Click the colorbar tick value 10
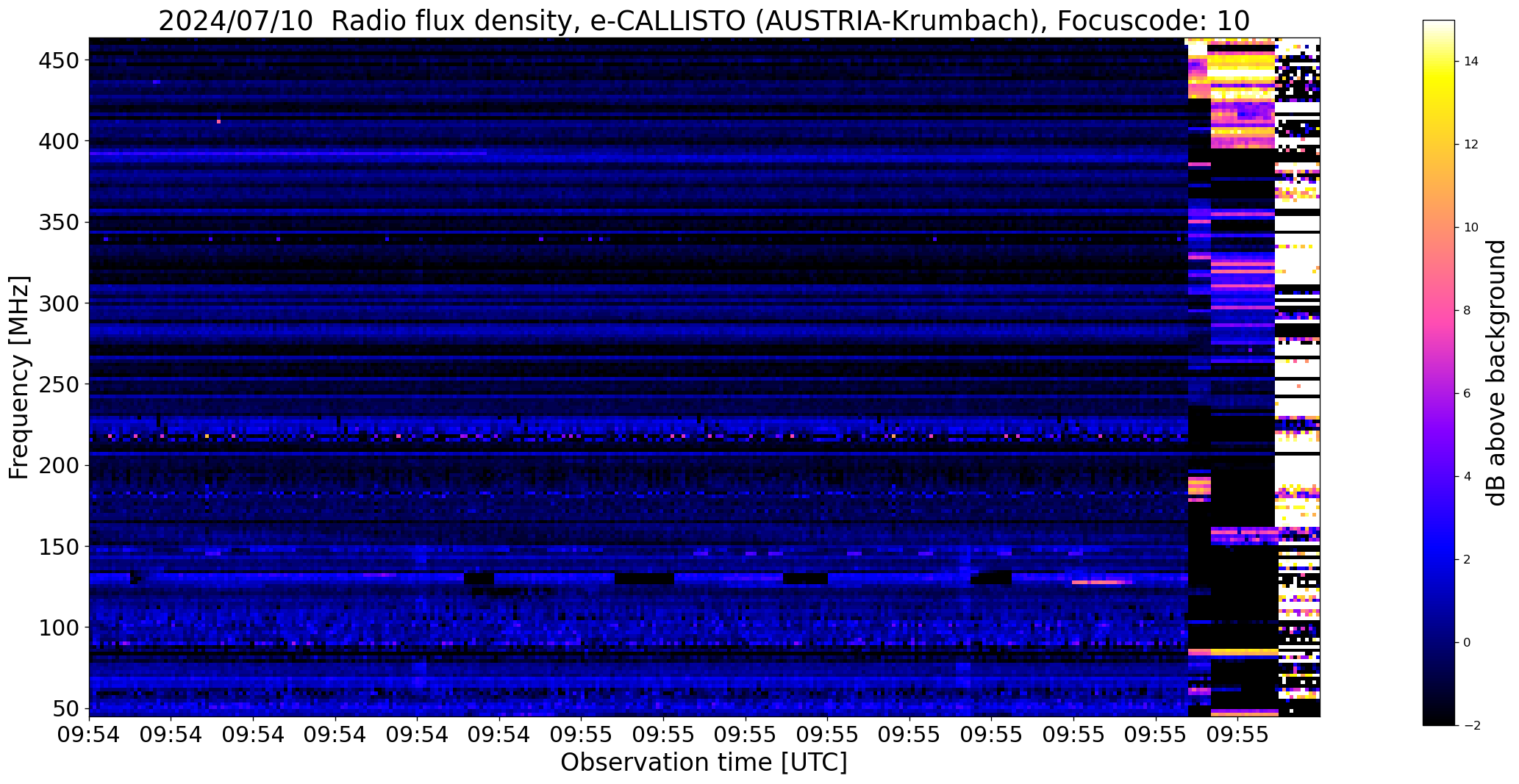1519x784 pixels. click(1471, 228)
